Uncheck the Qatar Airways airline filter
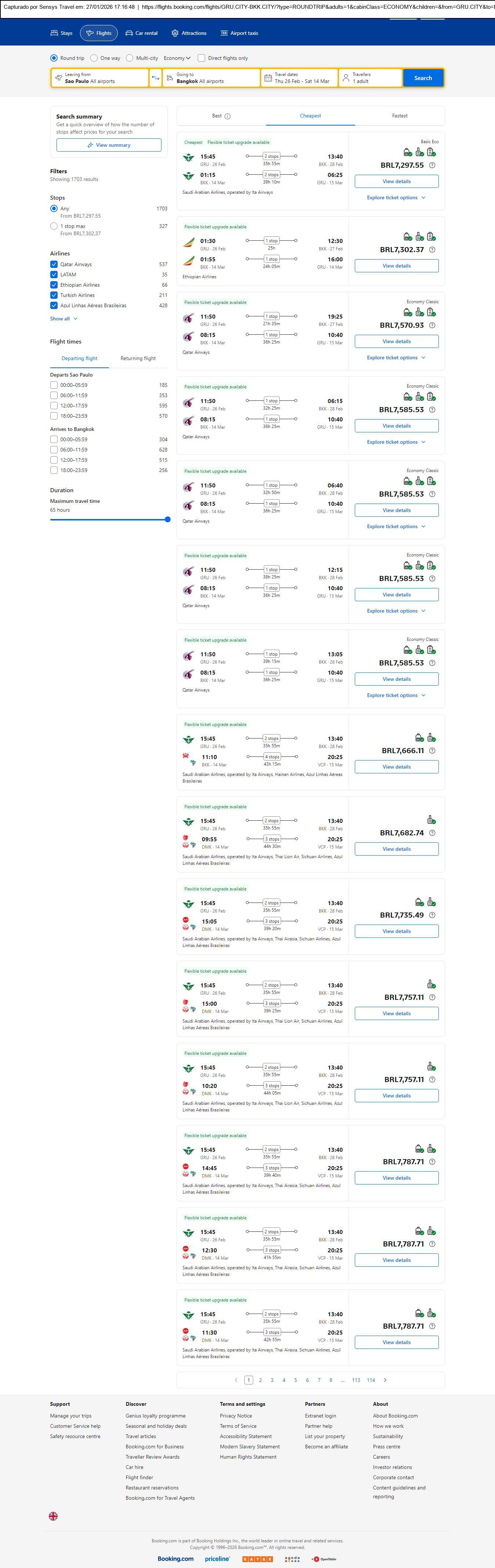The image size is (495, 1568). pos(54,265)
